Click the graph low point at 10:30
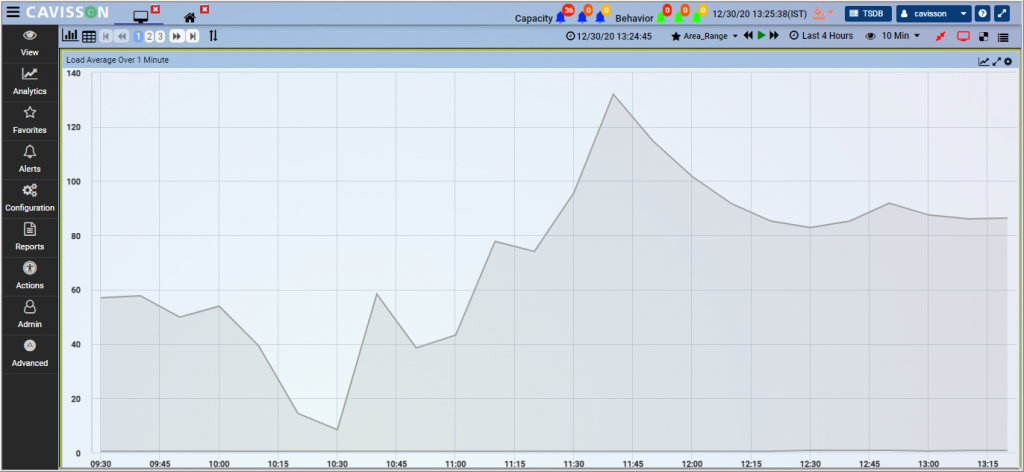This screenshot has height=472, width=1024. click(x=337, y=430)
